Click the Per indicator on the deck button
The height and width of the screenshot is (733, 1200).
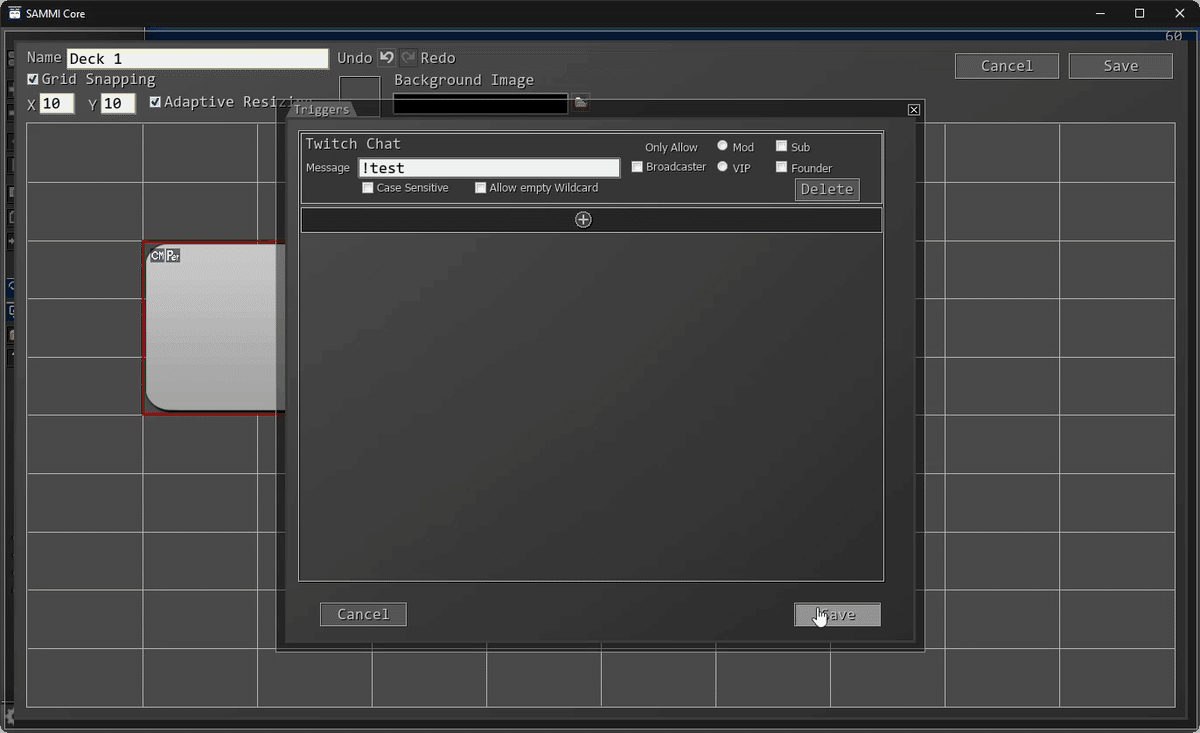point(173,256)
